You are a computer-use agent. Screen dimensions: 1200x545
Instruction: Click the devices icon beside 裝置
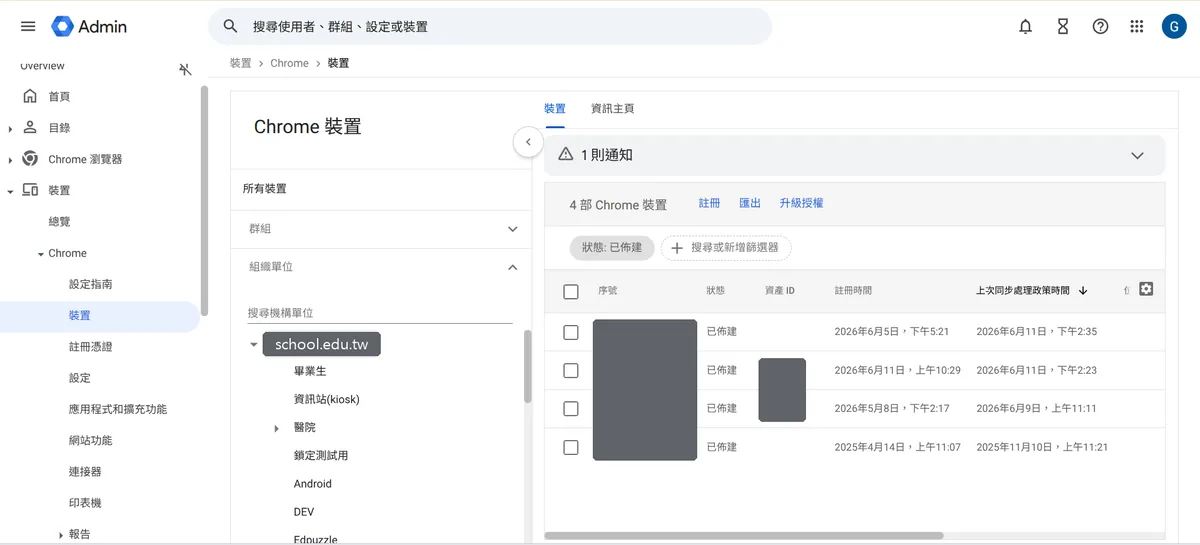click(x=30, y=190)
